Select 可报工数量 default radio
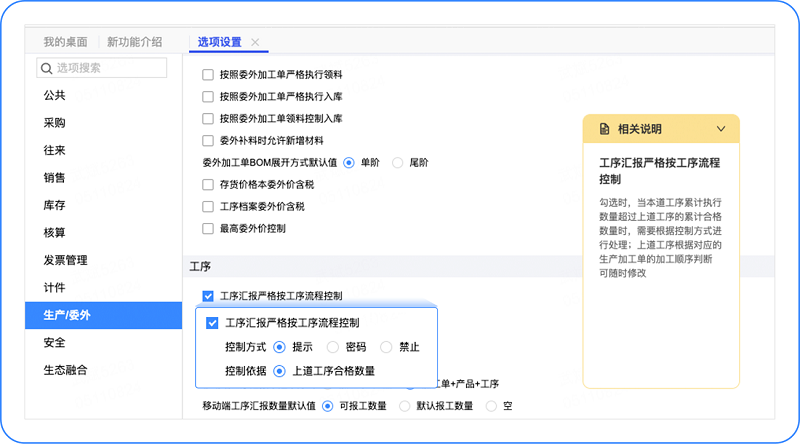 pyautogui.click(x=328, y=406)
